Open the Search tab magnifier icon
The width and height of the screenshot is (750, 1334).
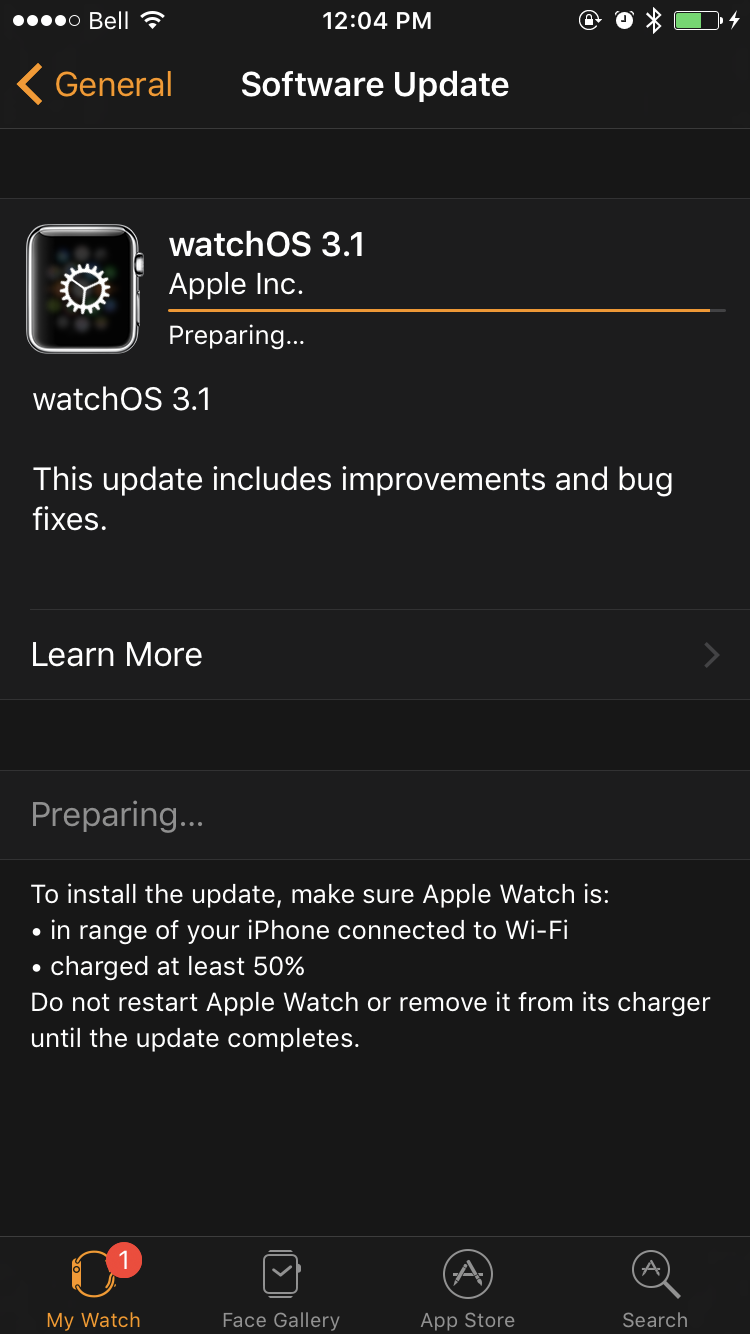(x=656, y=1274)
